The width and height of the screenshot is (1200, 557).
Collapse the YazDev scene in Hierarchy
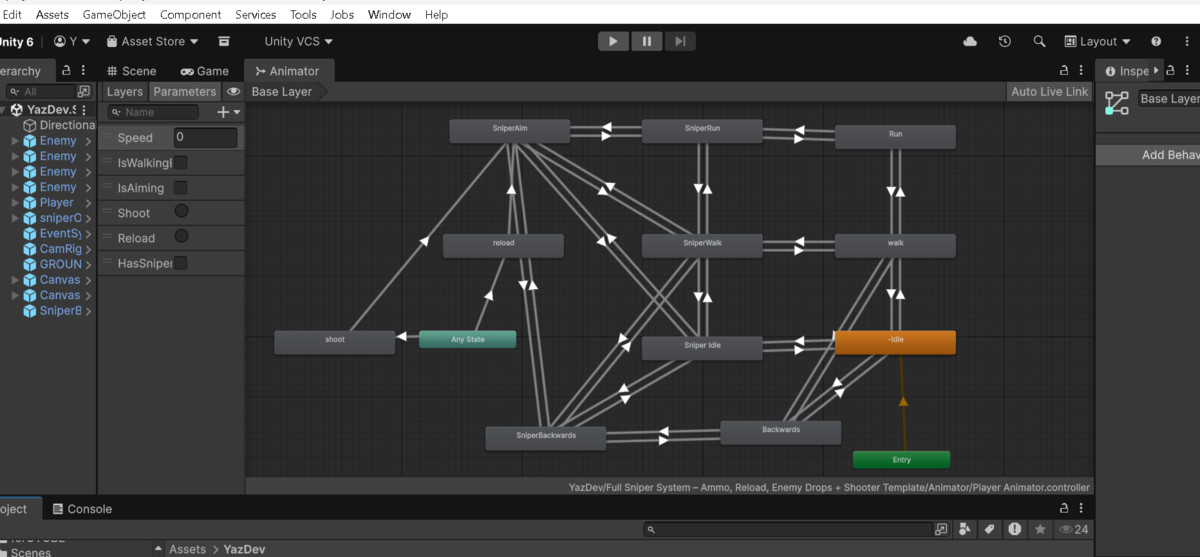pos(5,110)
